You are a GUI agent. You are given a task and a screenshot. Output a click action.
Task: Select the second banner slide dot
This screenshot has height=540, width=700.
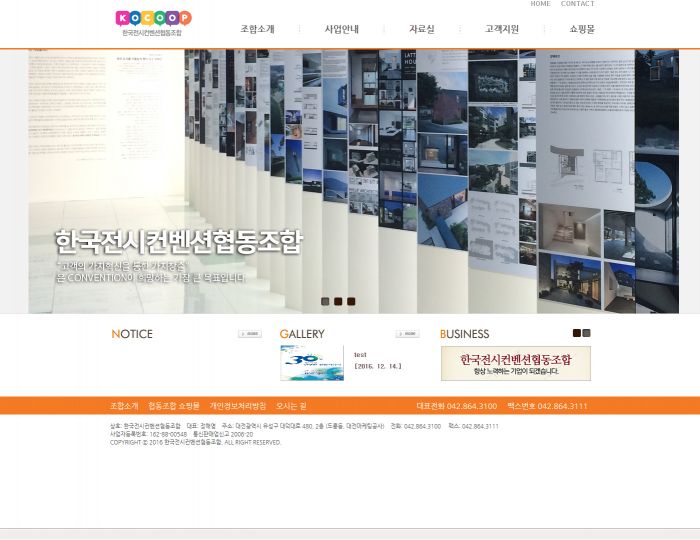[338, 301]
